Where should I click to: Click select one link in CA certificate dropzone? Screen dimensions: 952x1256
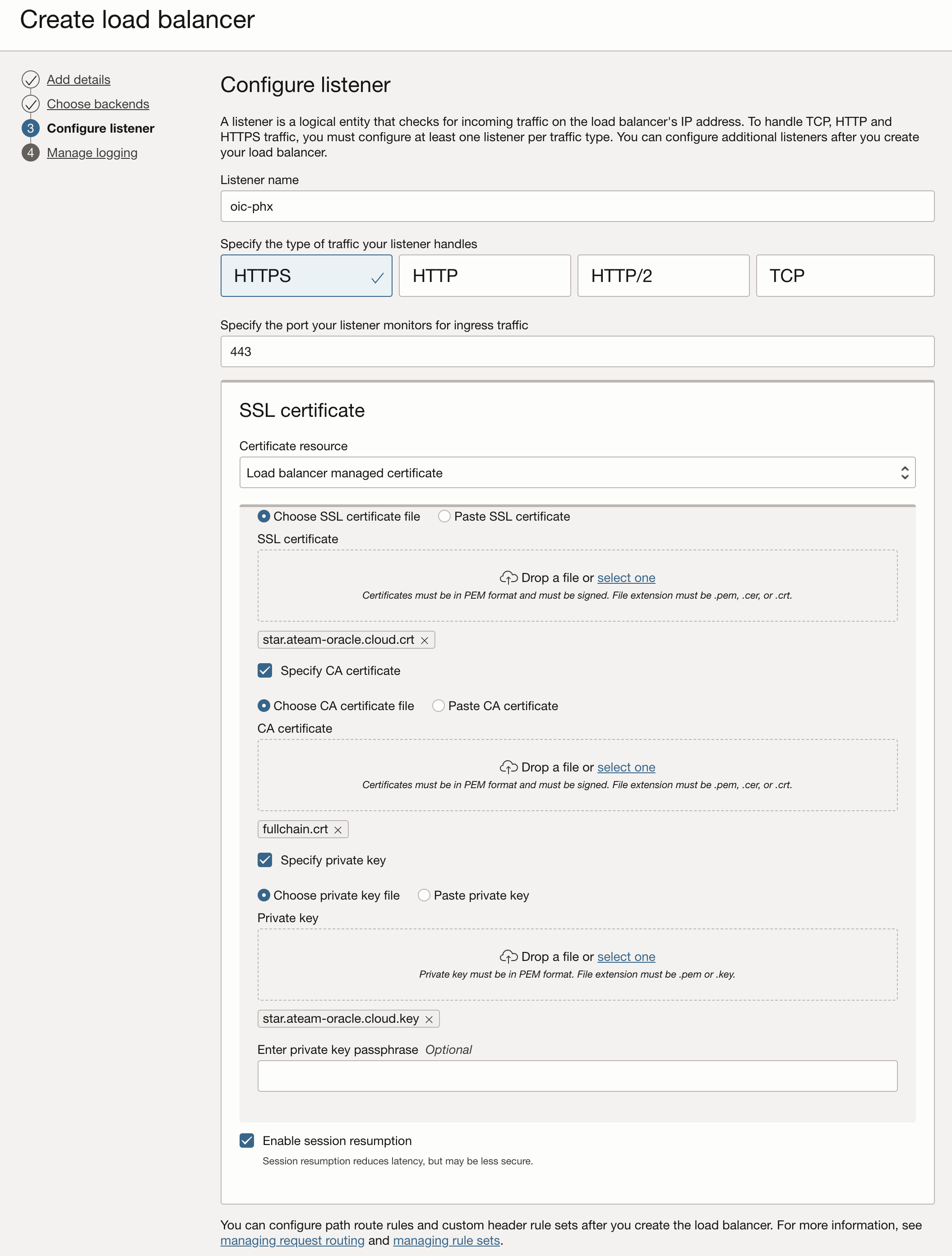click(626, 768)
